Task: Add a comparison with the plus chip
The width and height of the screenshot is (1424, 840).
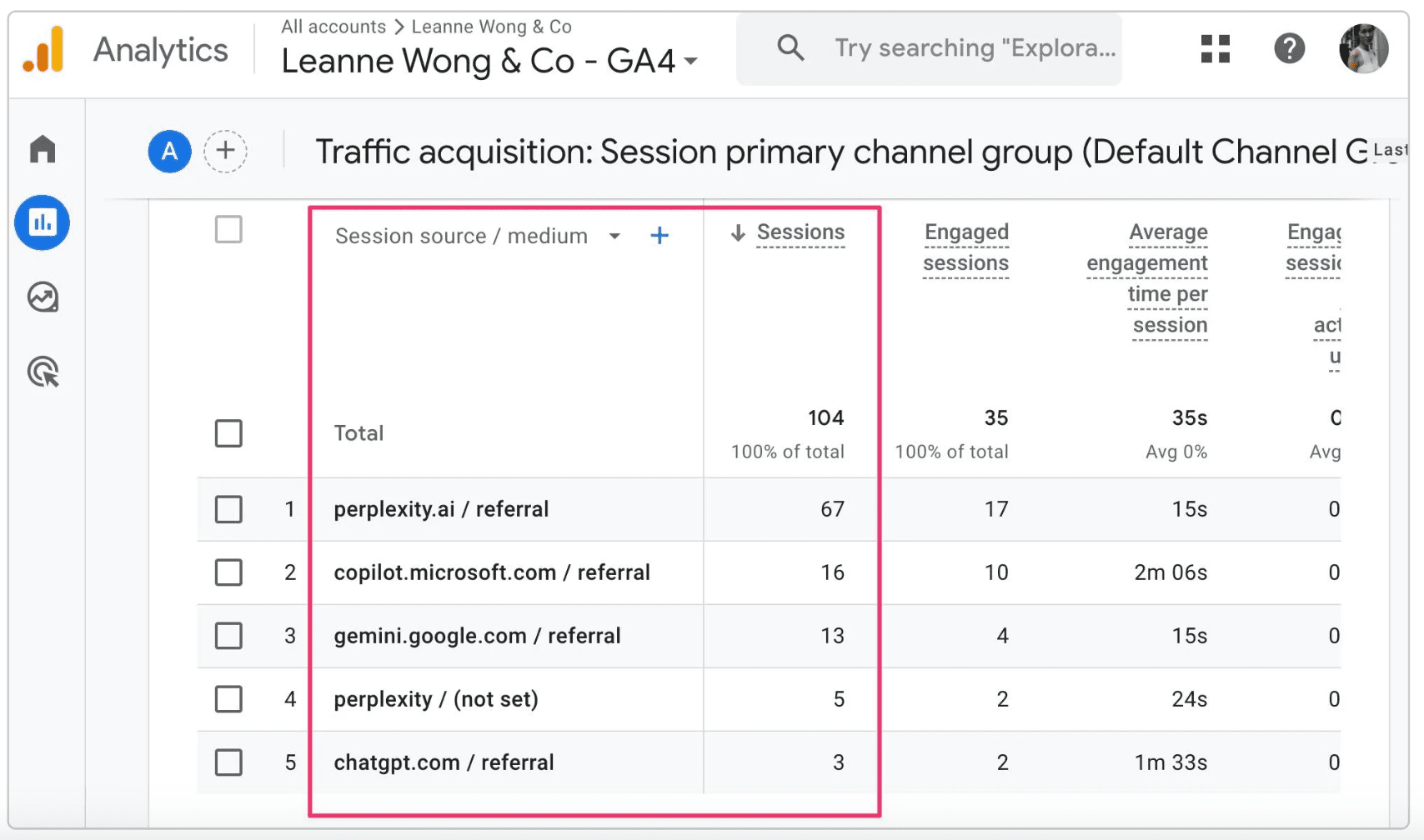Action: coord(223,151)
